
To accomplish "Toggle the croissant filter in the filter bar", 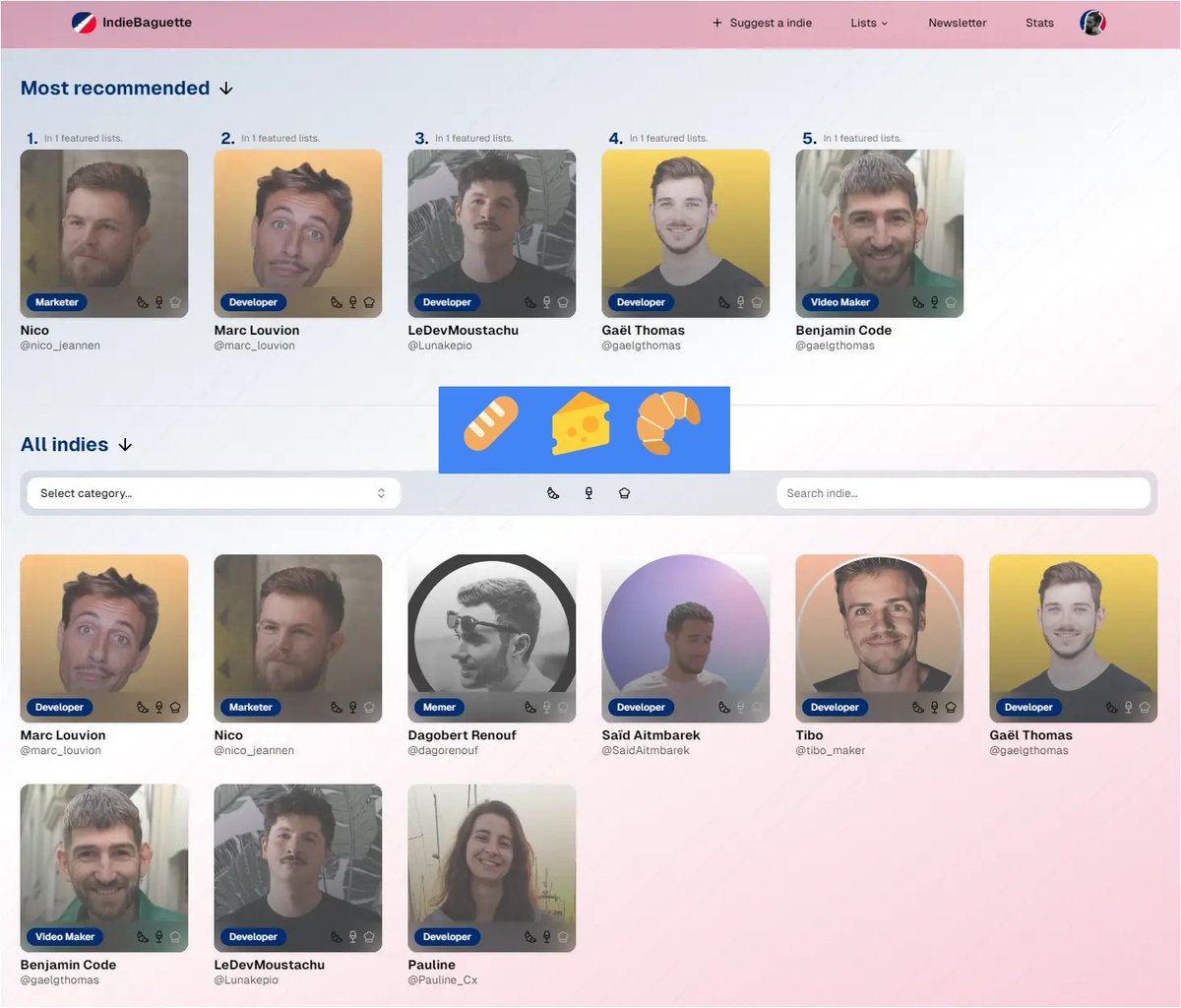I will coord(553,493).
